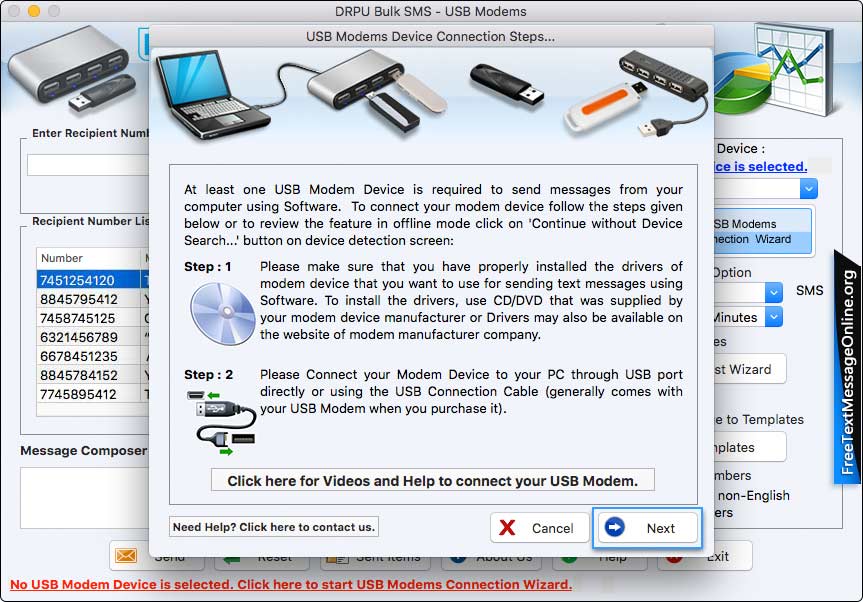Open Videos and Help to connect USB Modem
Screen dimensions: 863x602
pos(433,480)
